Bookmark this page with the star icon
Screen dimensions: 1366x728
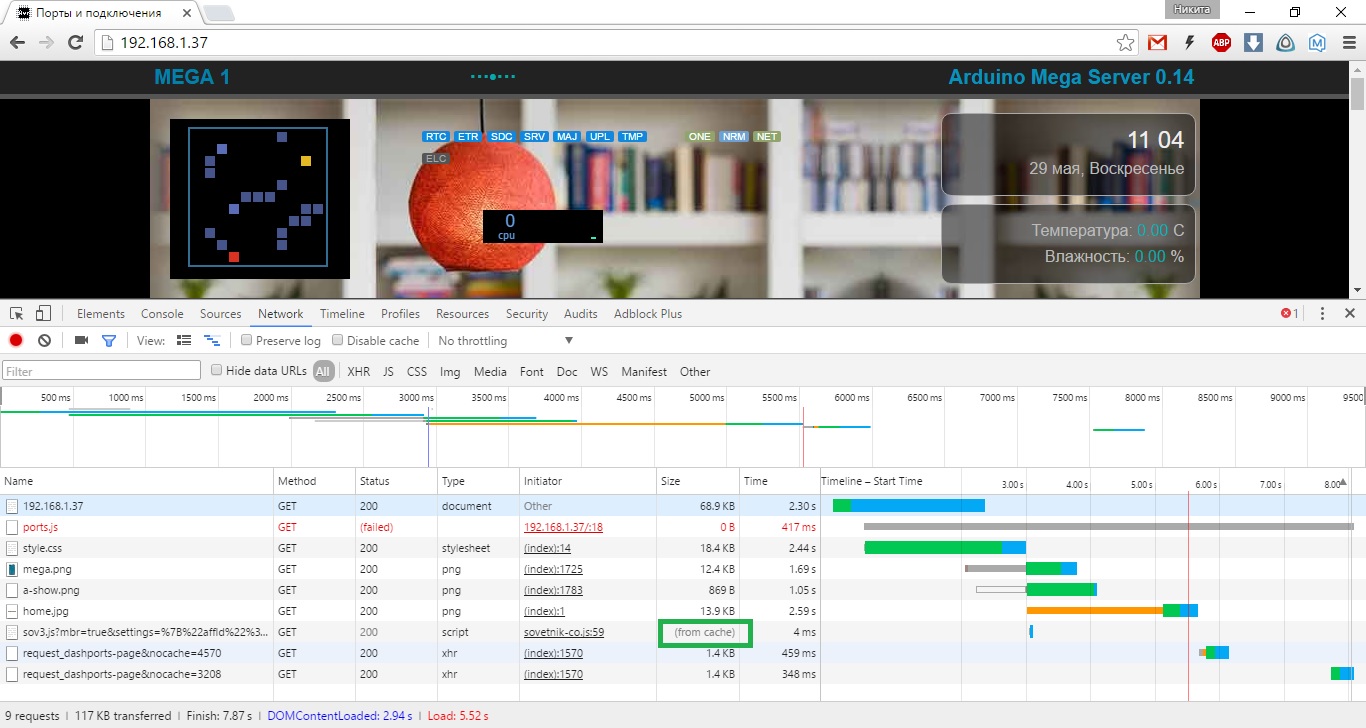(x=1126, y=43)
